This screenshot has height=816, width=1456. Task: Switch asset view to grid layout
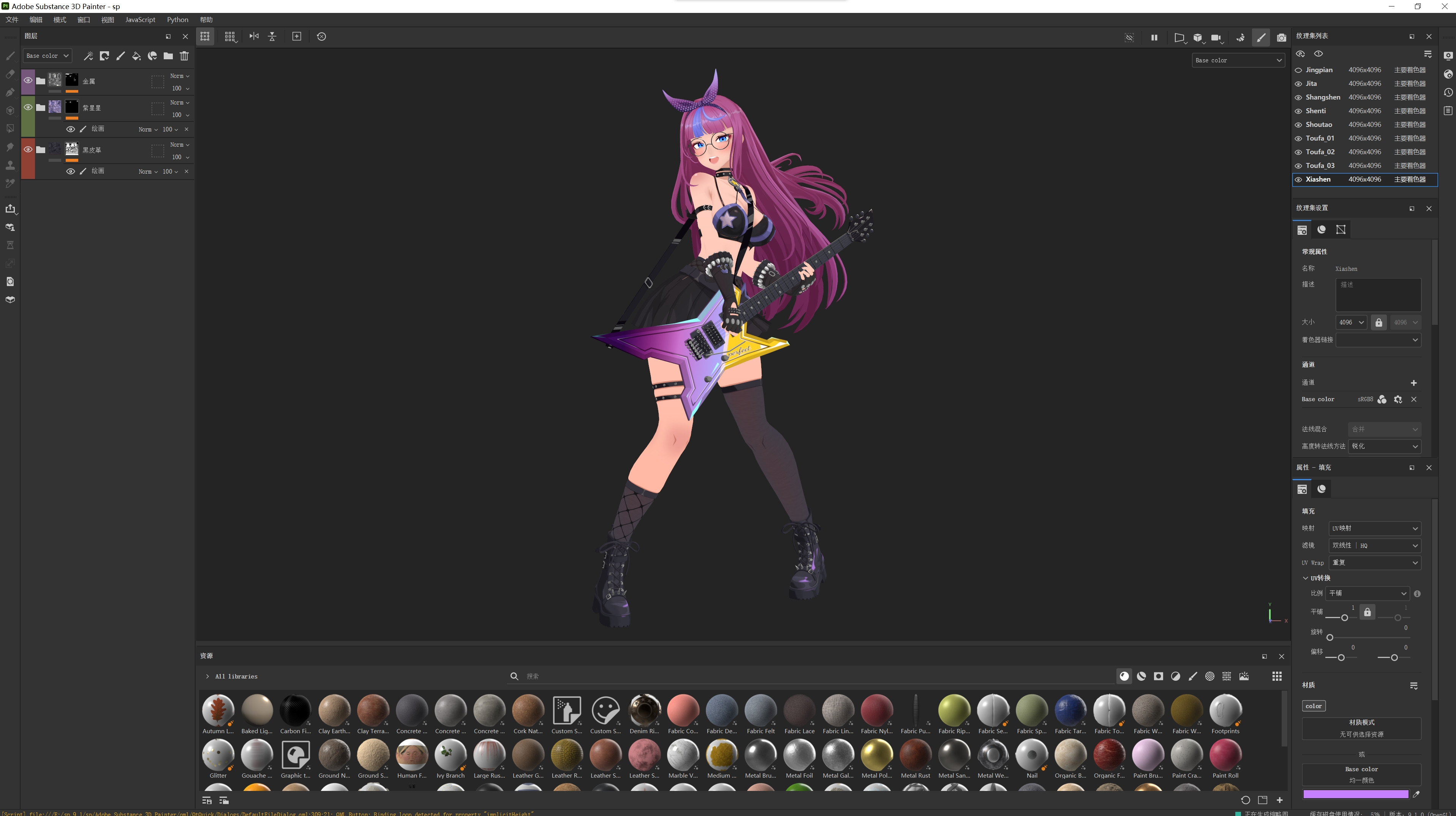pos(1277,677)
